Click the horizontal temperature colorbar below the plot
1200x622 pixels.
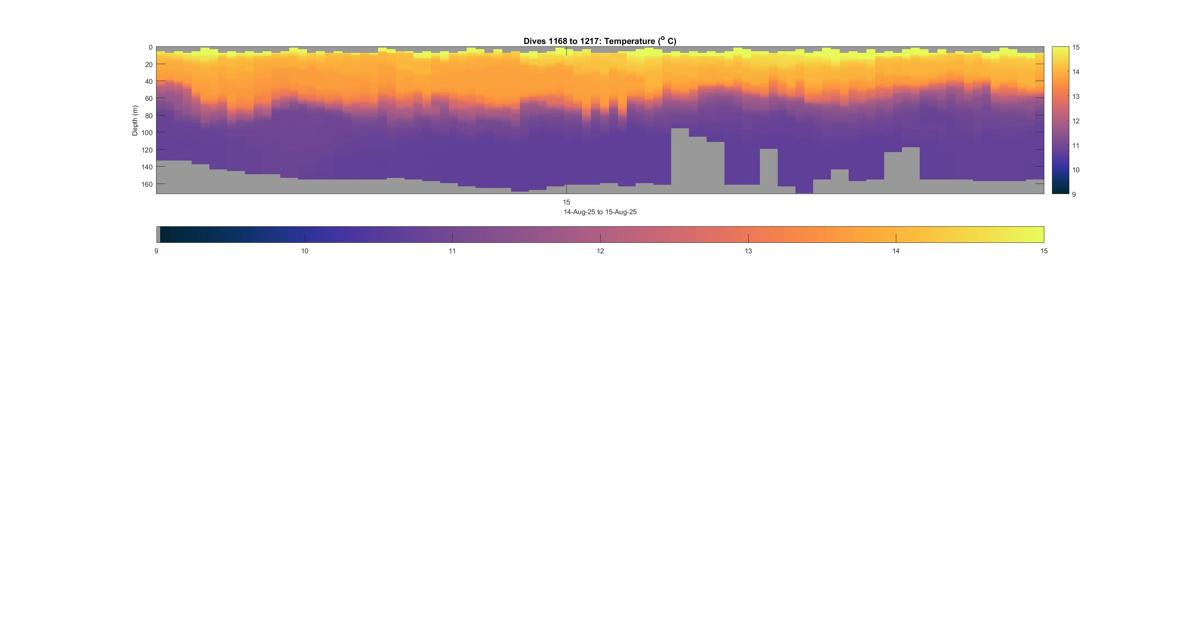point(600,234)
